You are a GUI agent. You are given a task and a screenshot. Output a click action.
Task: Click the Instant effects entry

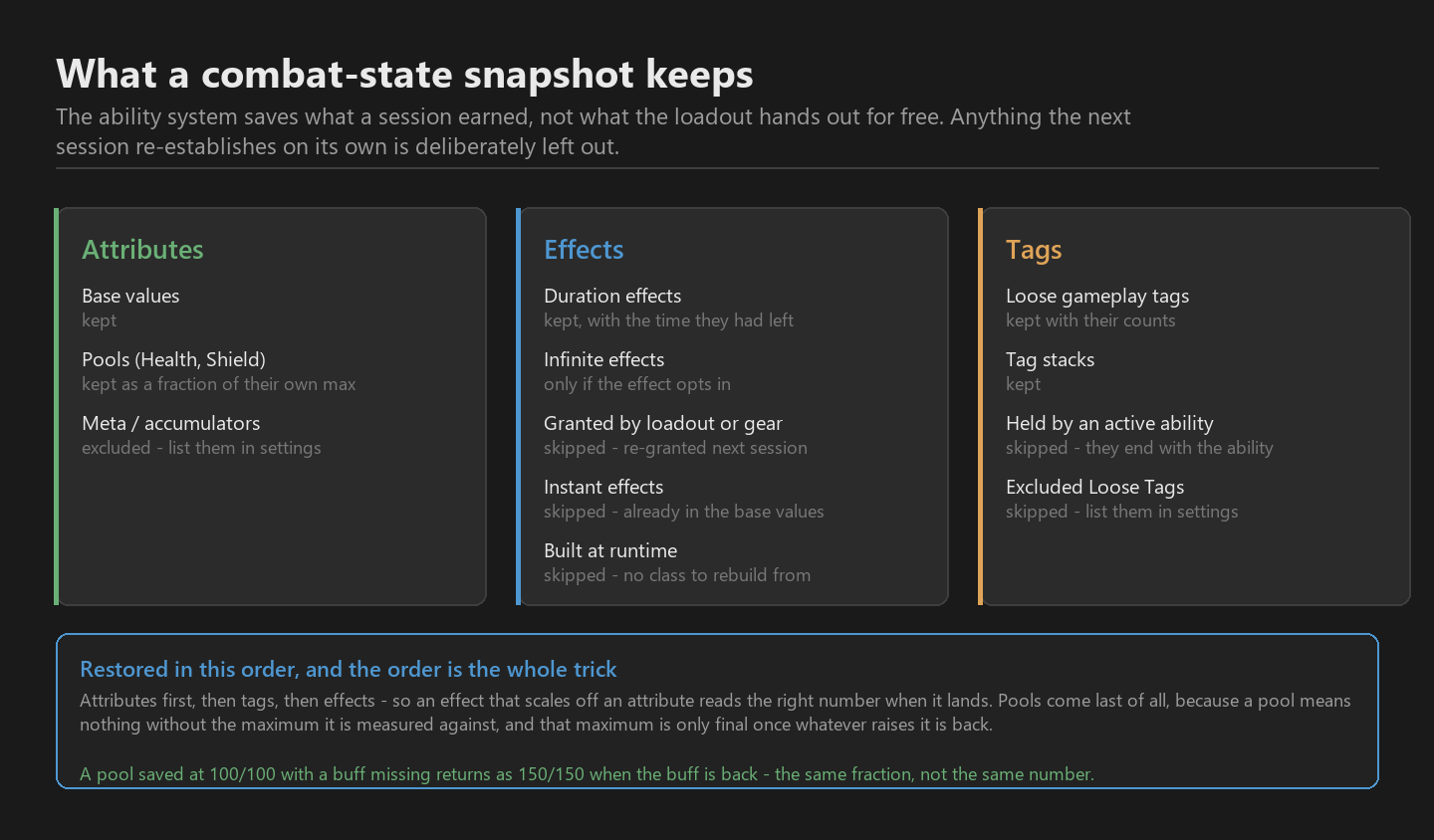point(603,487)
